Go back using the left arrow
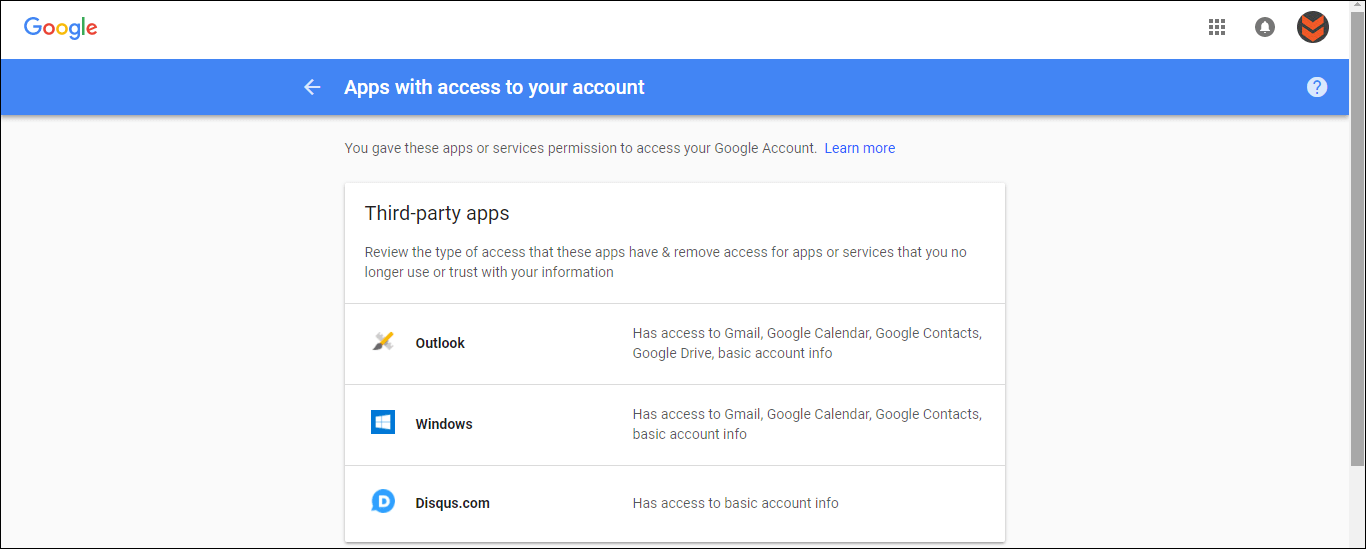The image size is (1366, 549). coord(312,87)
